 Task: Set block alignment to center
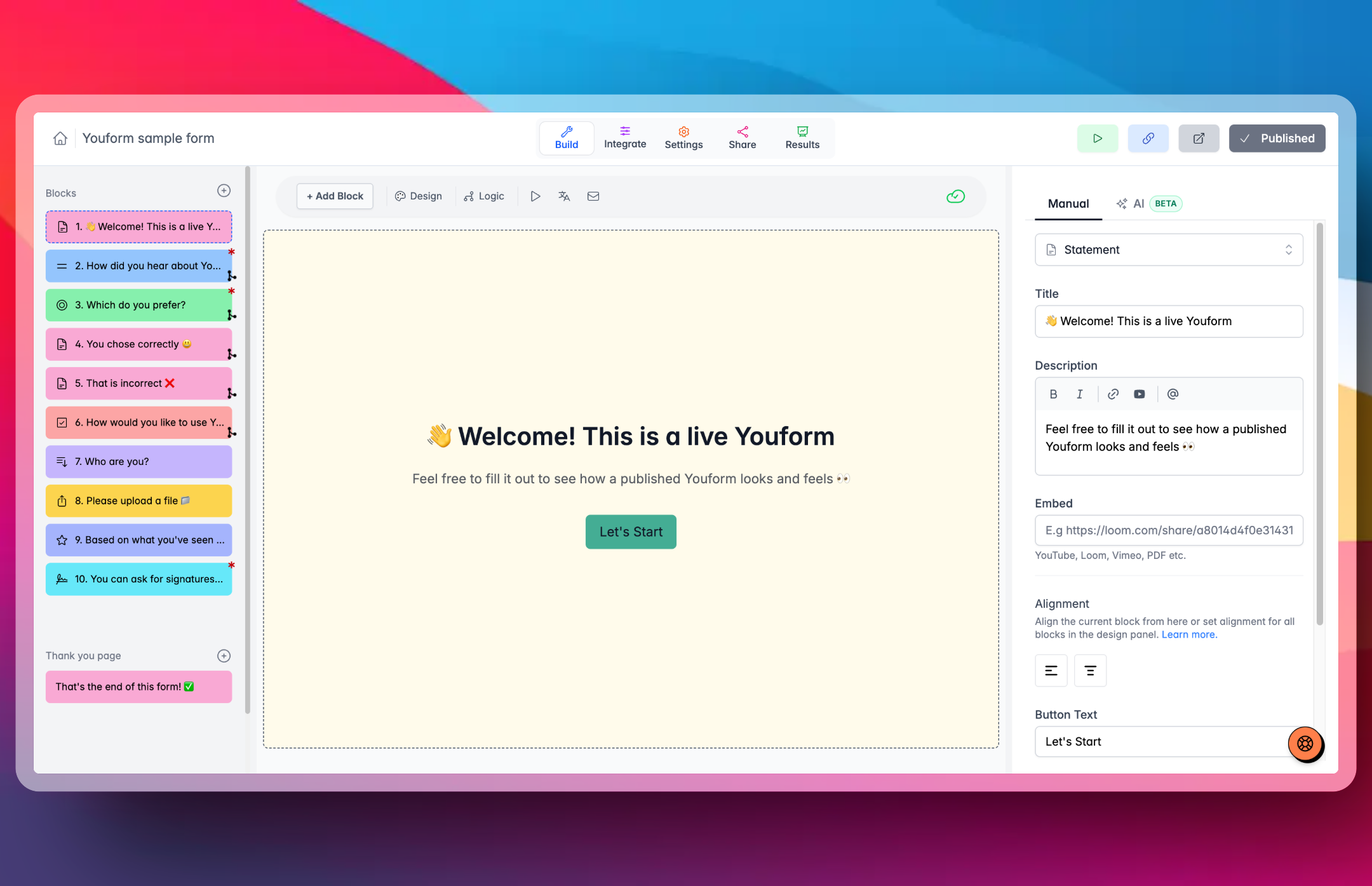pyautogui.click(x=1090, y=671)
